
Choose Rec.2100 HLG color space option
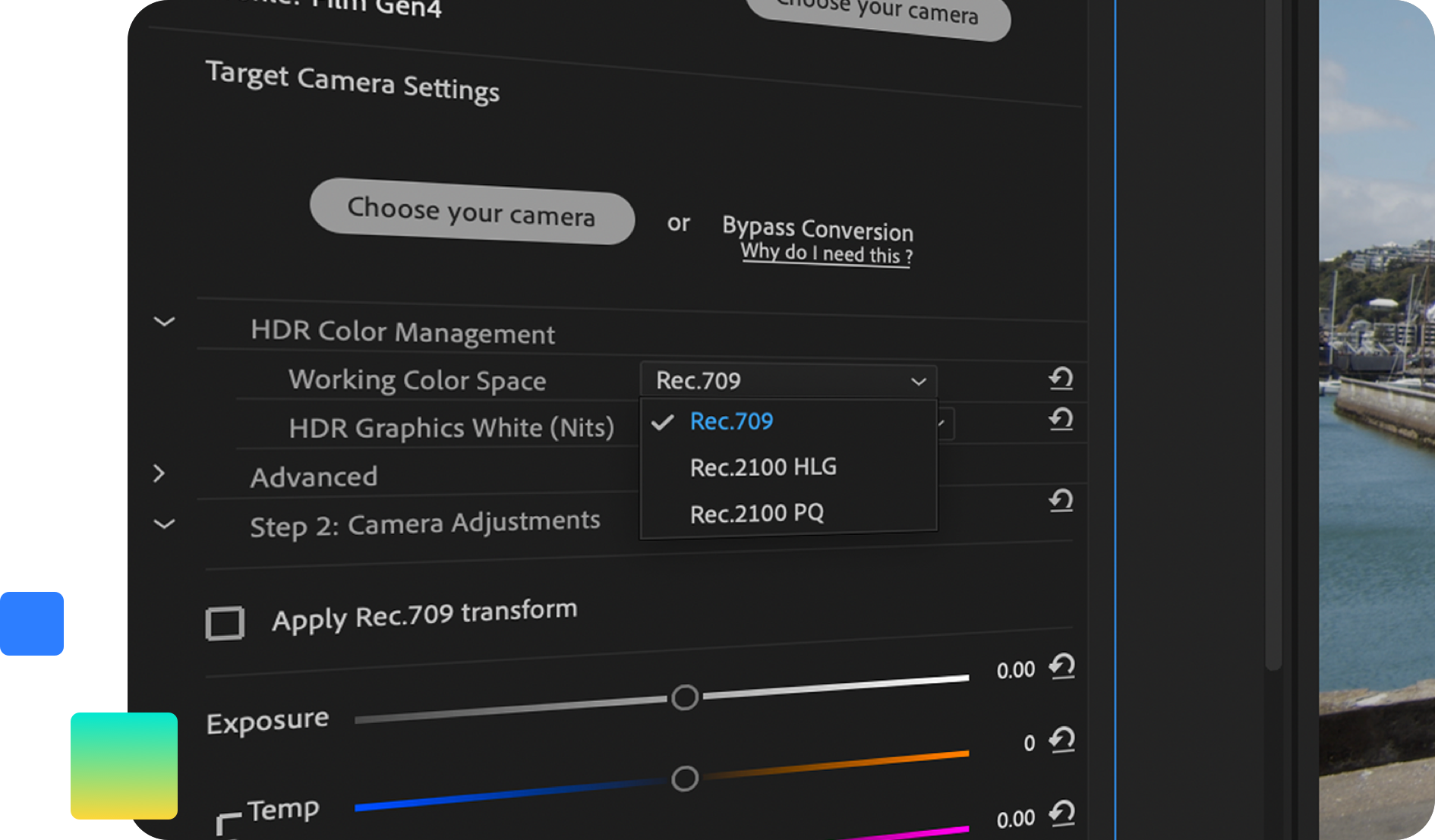763,467
